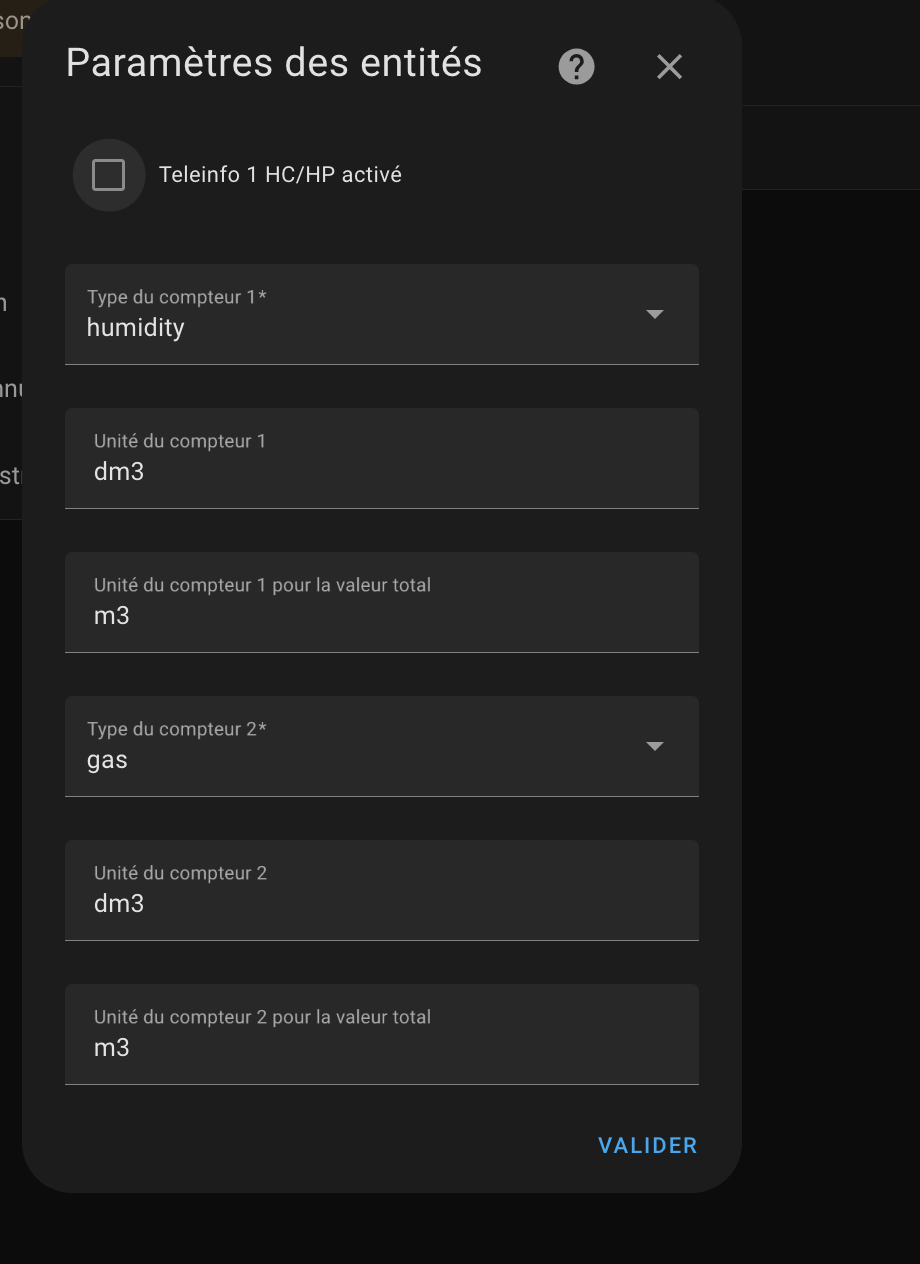Image resolution: width=920 pixels, height=1264 pixels.
Task: Click the Type du compteur 2 label
Action: (177, 730)
